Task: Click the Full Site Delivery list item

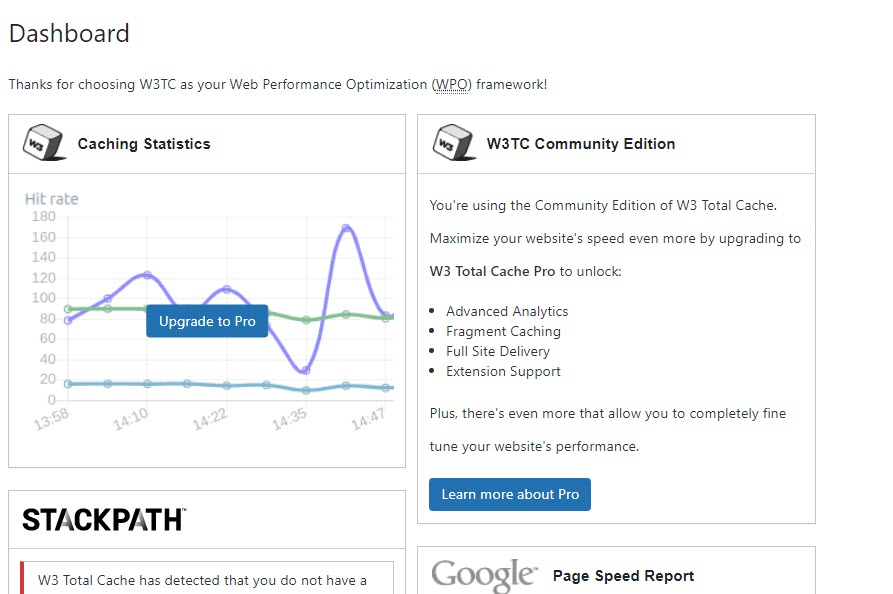Action: 498,351
